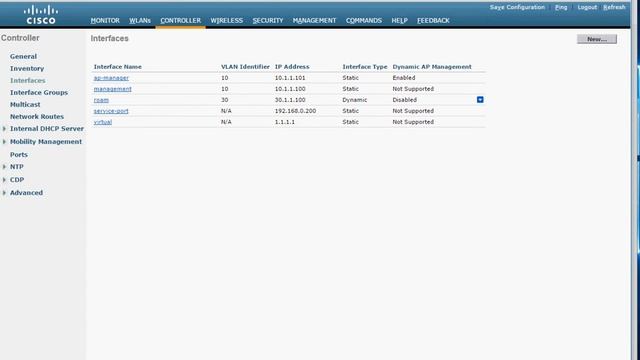
Task: Select Internal DHCP Server label
Action: coord(47,129)
